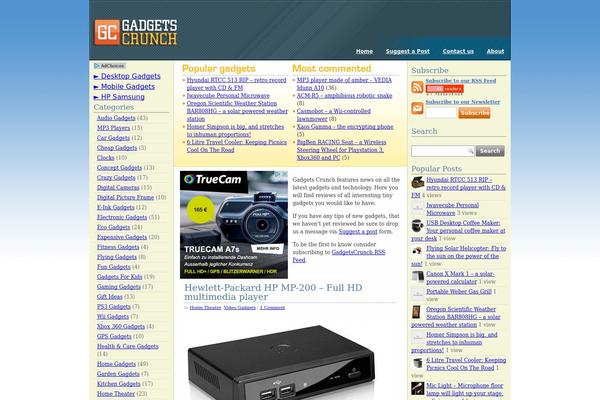Open MP3 player made of amber link
The image size is (600, 400).
[344, 84]
